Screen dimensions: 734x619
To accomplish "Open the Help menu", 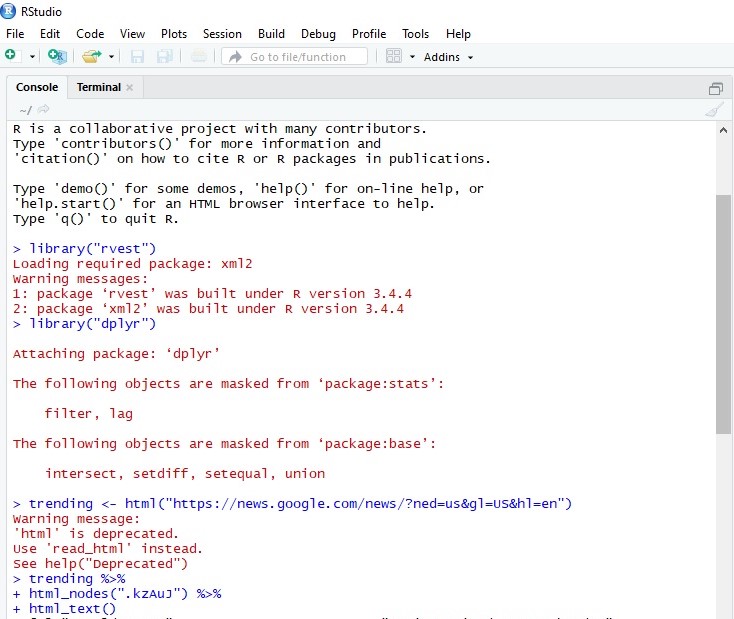I will (458, 34).
